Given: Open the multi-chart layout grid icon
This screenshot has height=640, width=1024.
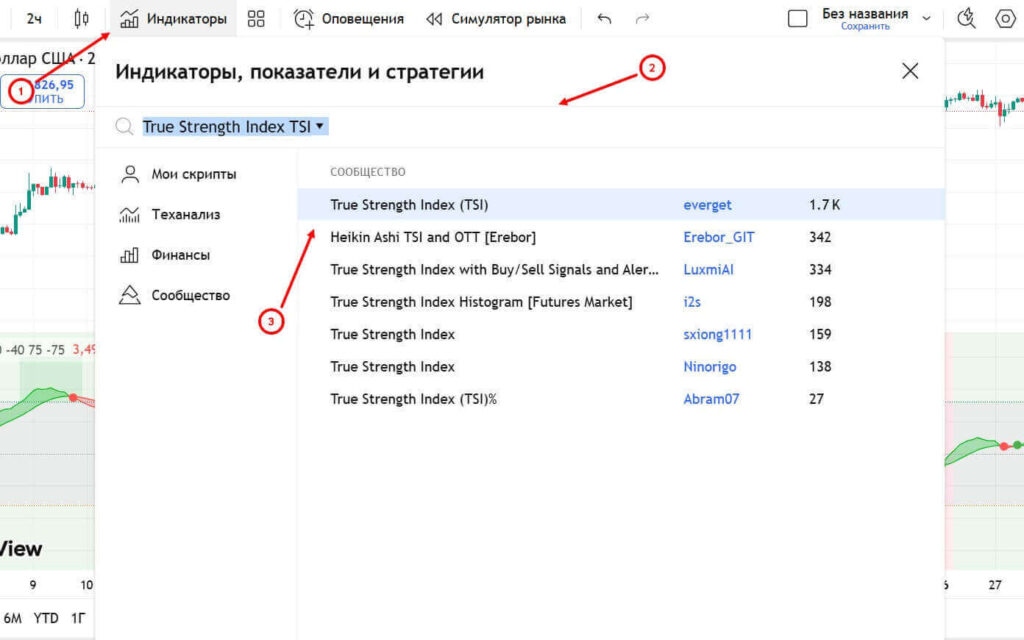Looking at the screenshot, I should click(x=256, y=18).
